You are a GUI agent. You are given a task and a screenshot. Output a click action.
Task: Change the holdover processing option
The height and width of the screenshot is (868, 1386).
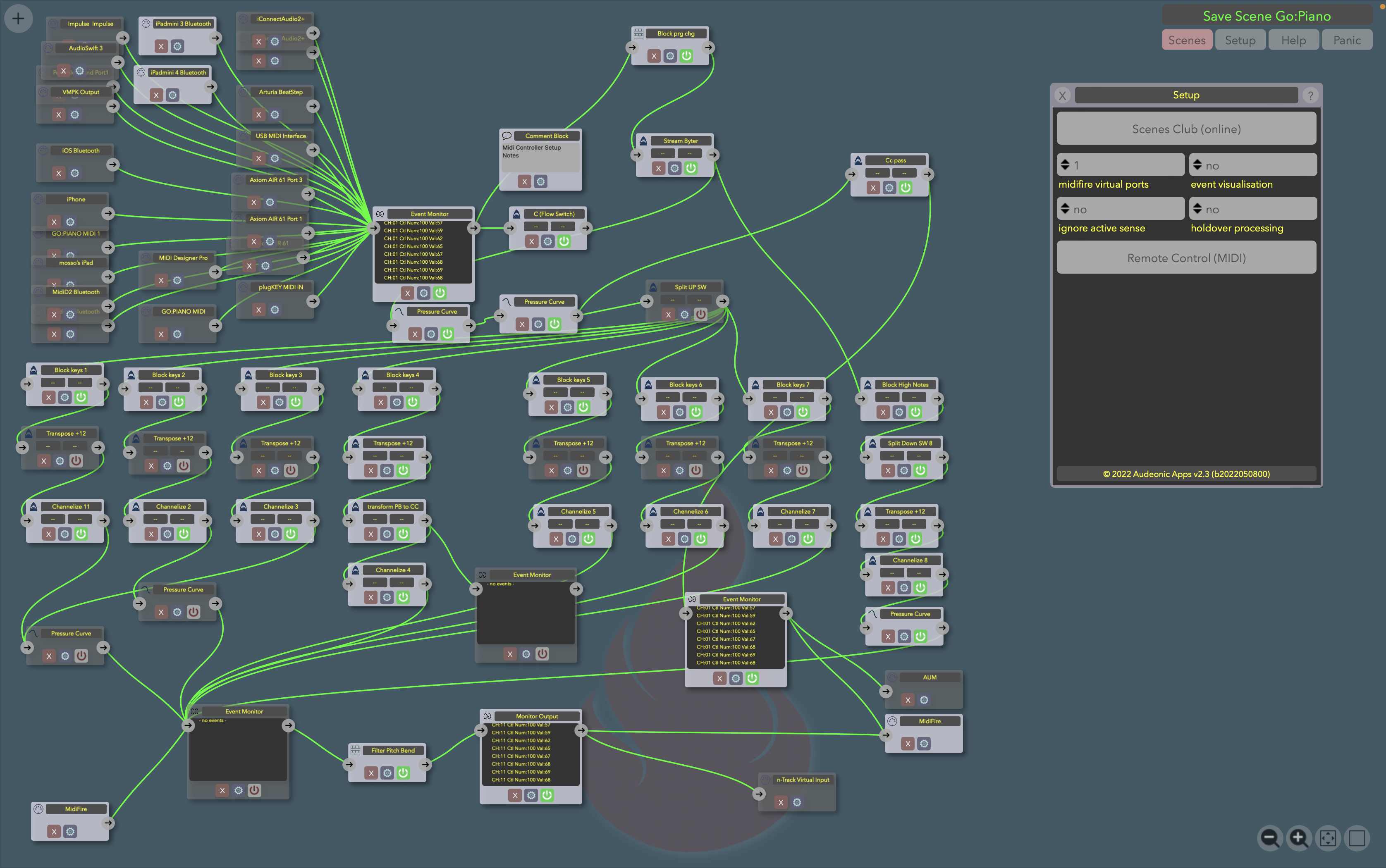[x=1253, y=209]
